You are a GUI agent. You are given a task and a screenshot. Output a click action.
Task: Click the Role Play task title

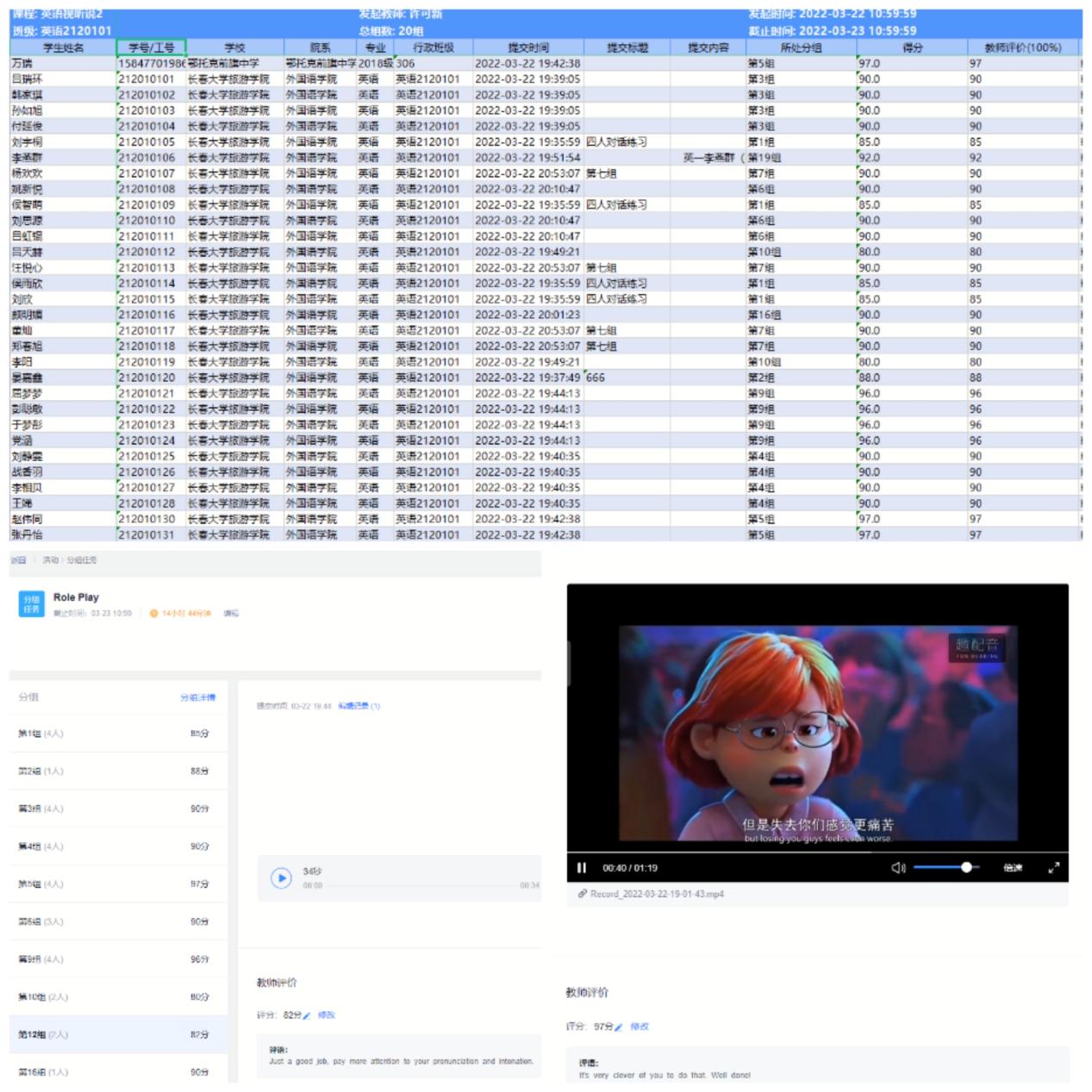(76, 597)
